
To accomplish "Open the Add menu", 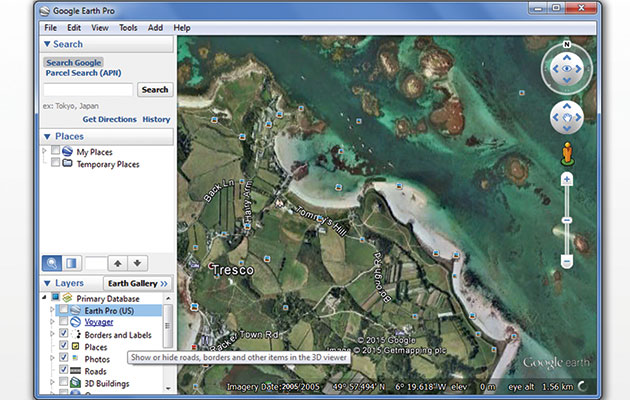I will 155,28.
